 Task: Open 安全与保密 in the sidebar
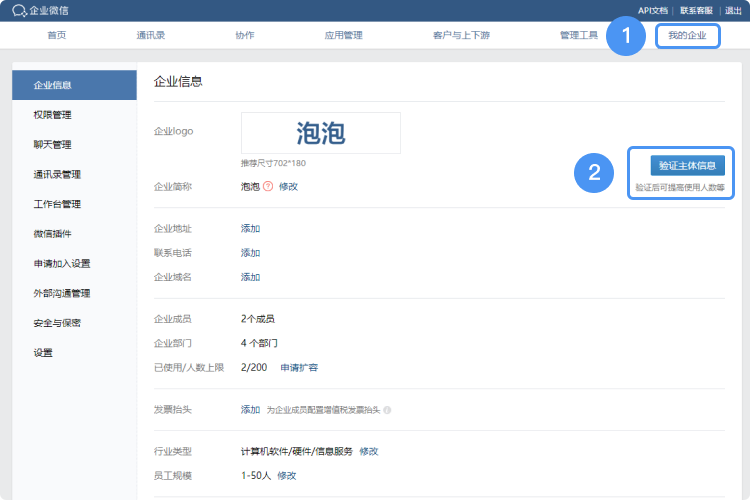pos(57,323)
